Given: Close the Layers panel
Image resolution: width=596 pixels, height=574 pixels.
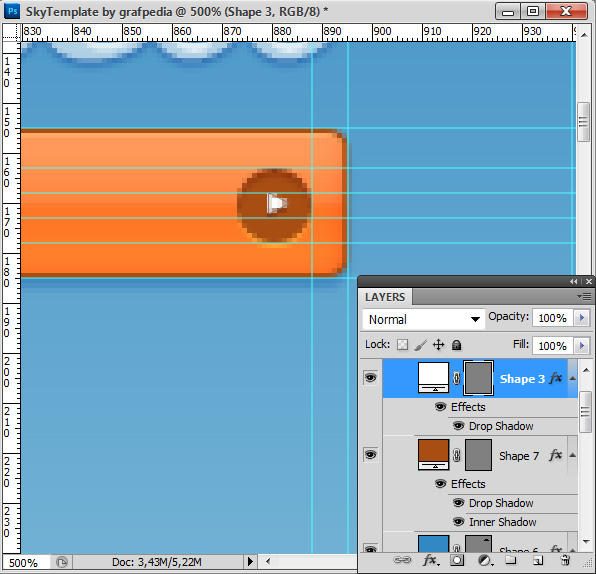Looking at the screenshot, I should 589,281.
